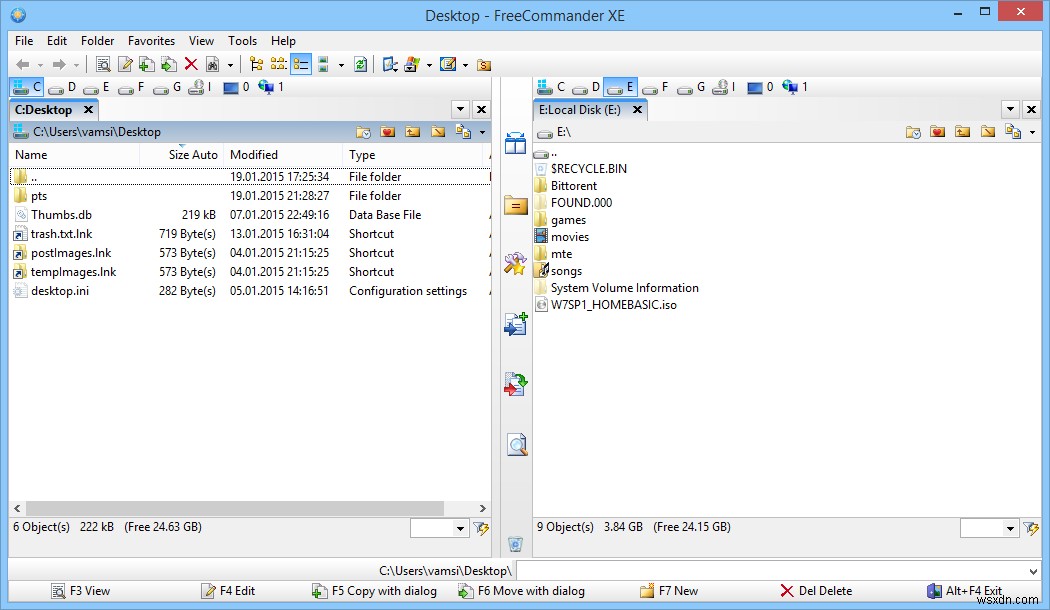Open the File menu
The height and width of the screenshot is (610, 1050).
click(24, 41)
